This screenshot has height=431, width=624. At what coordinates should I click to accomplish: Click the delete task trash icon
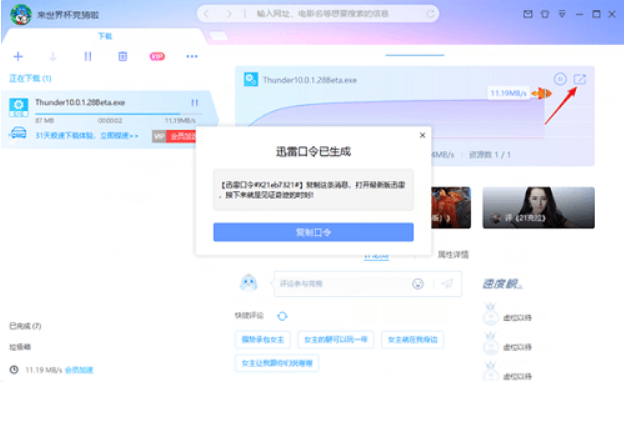[123, 57]
